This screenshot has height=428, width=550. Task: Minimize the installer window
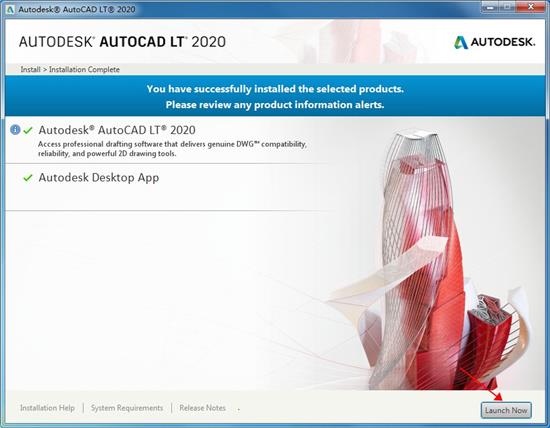click(x=490, y=6)
